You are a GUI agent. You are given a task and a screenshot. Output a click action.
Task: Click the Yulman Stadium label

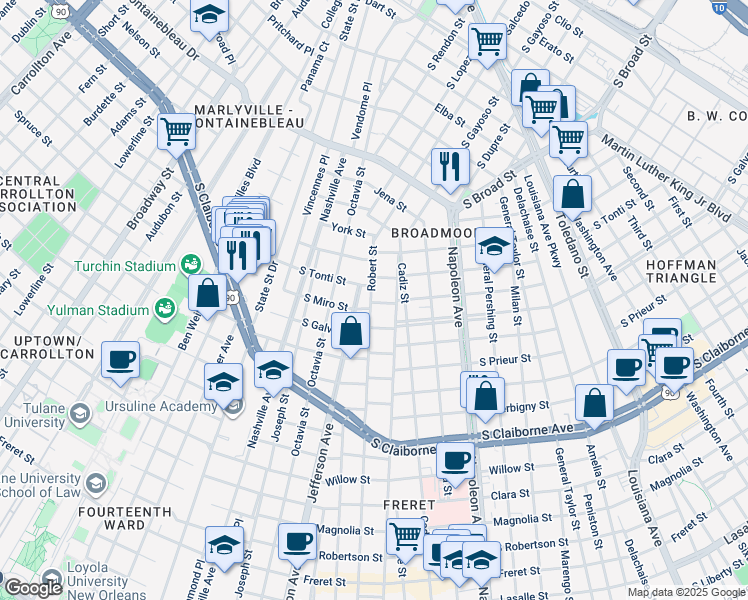pos(98,310)
